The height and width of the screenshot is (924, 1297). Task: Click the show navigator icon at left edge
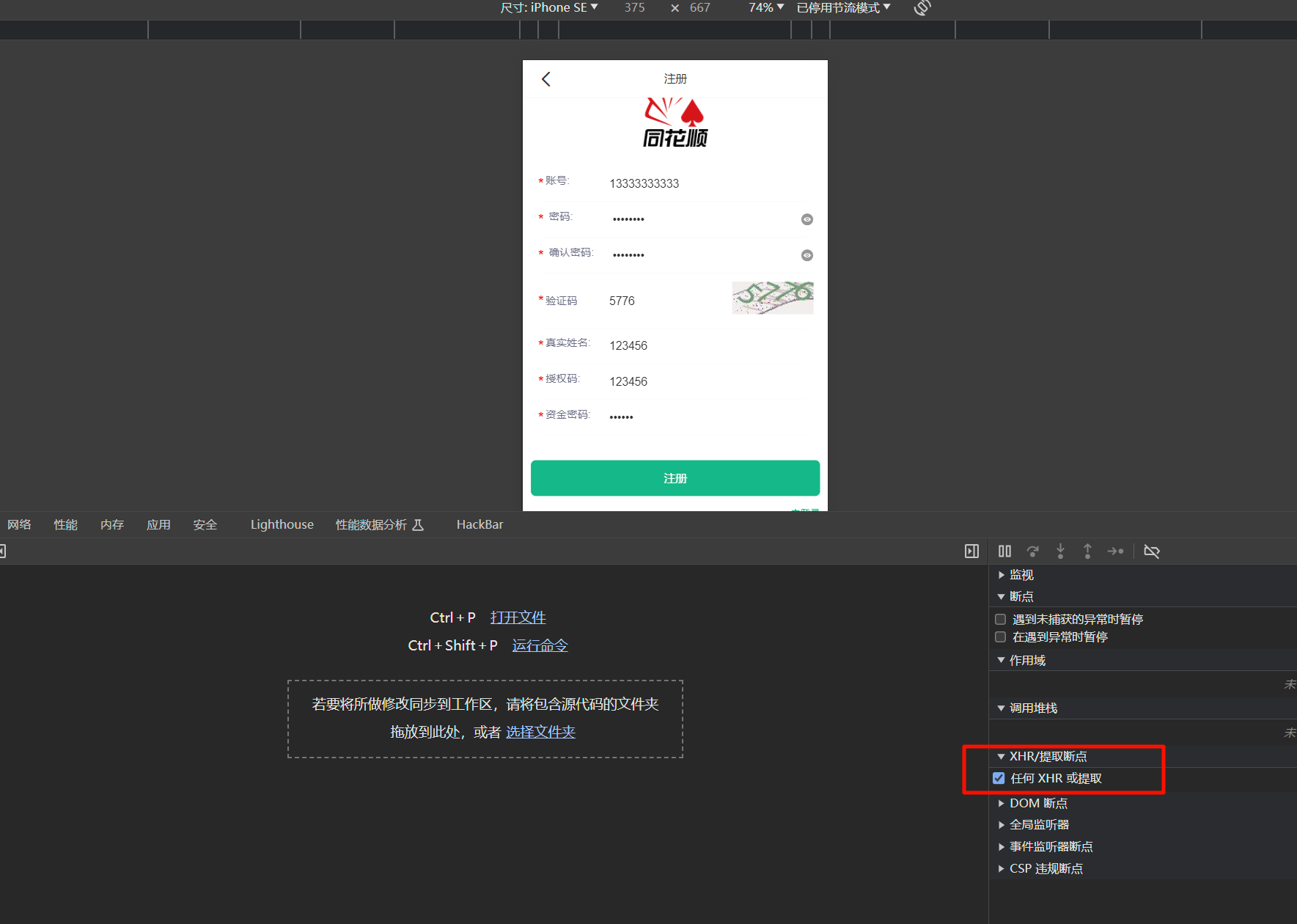pyautogui.click(x=3, y=551)
